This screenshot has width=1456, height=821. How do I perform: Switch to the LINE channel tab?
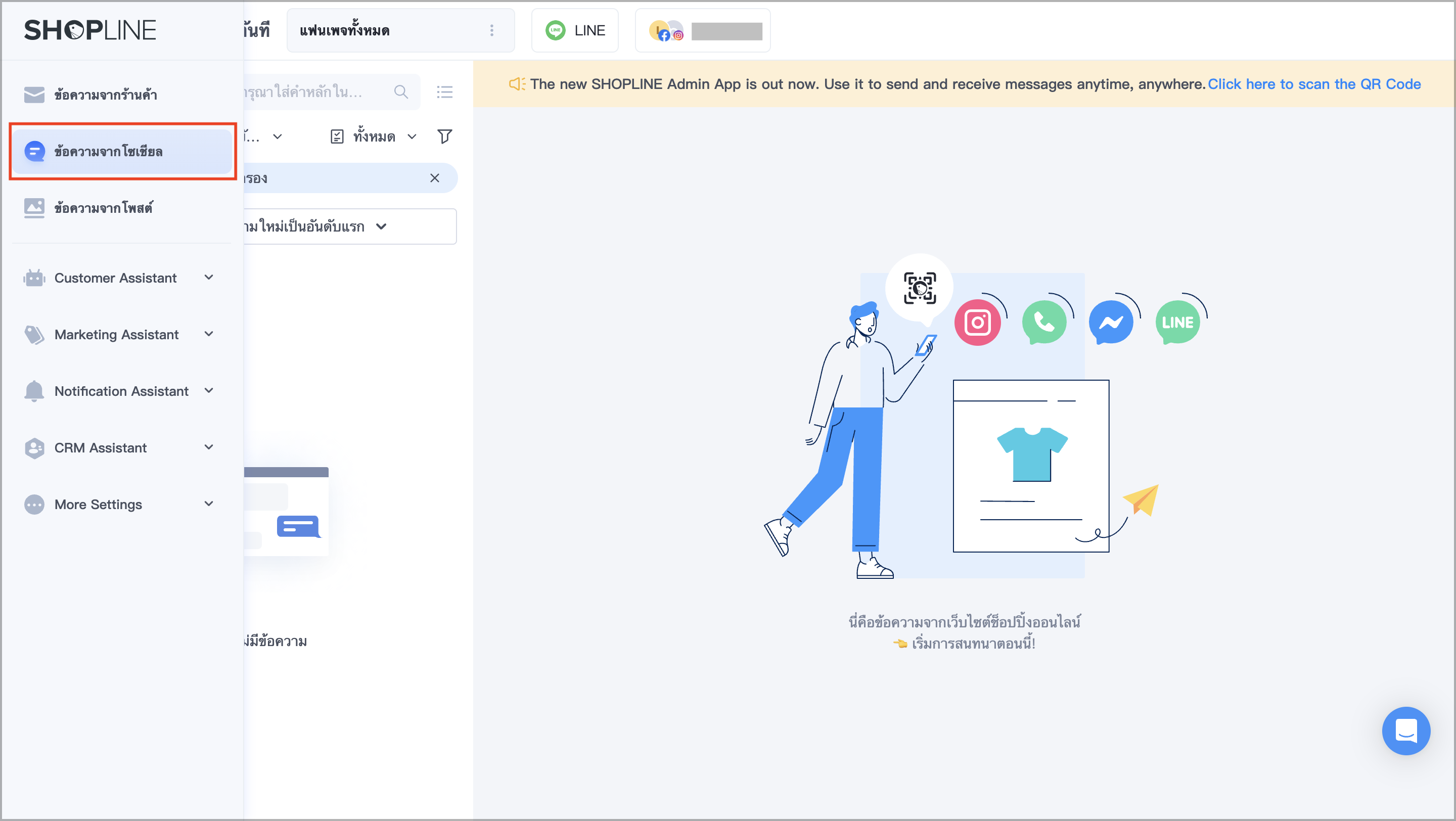click(x=575, y=30)
